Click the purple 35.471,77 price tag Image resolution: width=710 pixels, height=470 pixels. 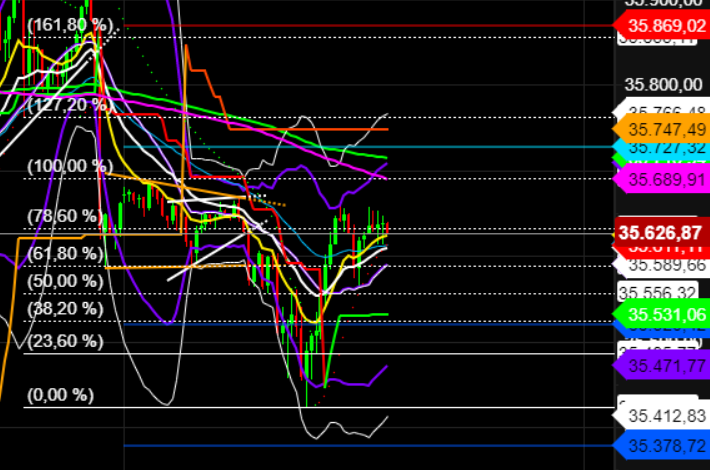tap(662, 365)
